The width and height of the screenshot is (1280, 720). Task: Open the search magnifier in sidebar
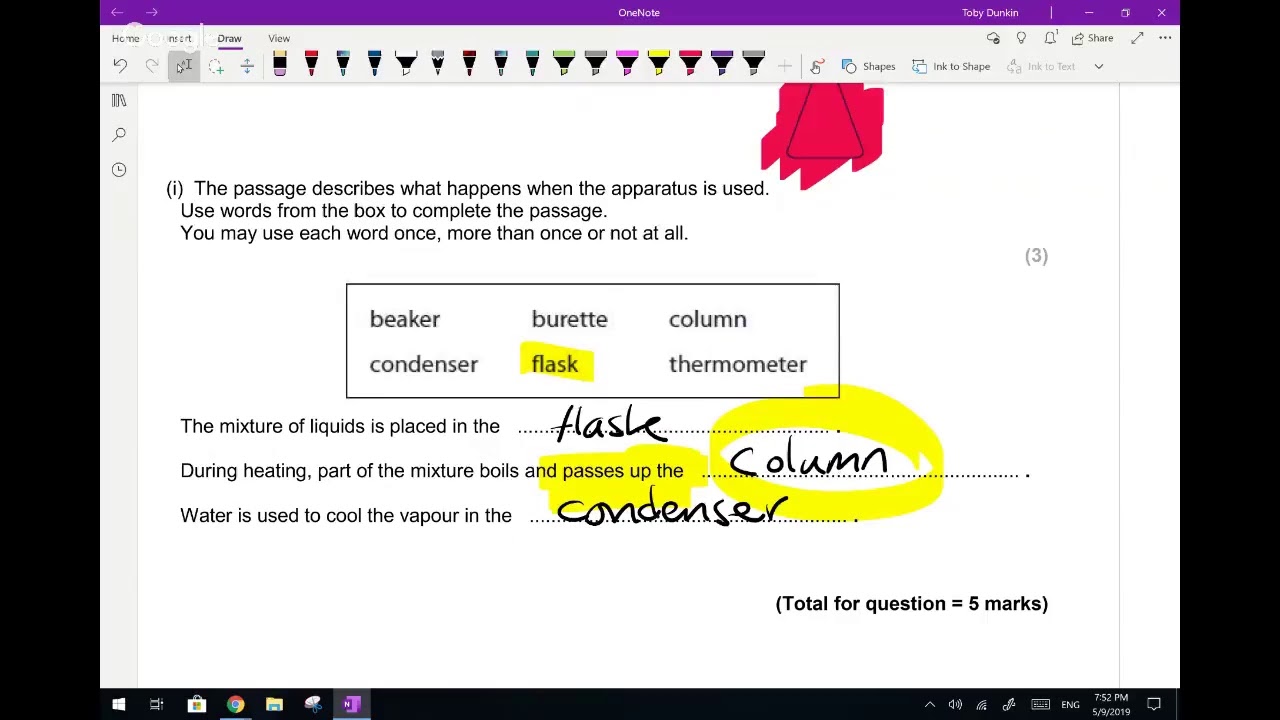[x=119, y=134]
